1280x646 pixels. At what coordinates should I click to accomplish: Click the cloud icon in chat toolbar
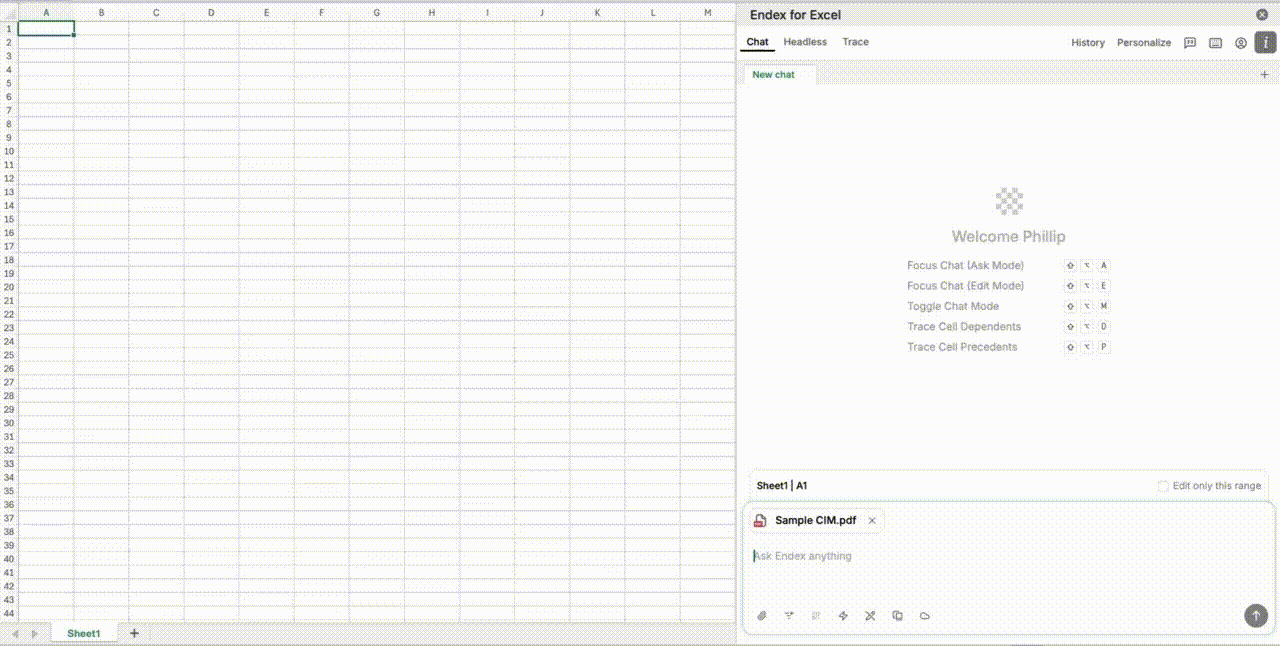tap(924, 616)
